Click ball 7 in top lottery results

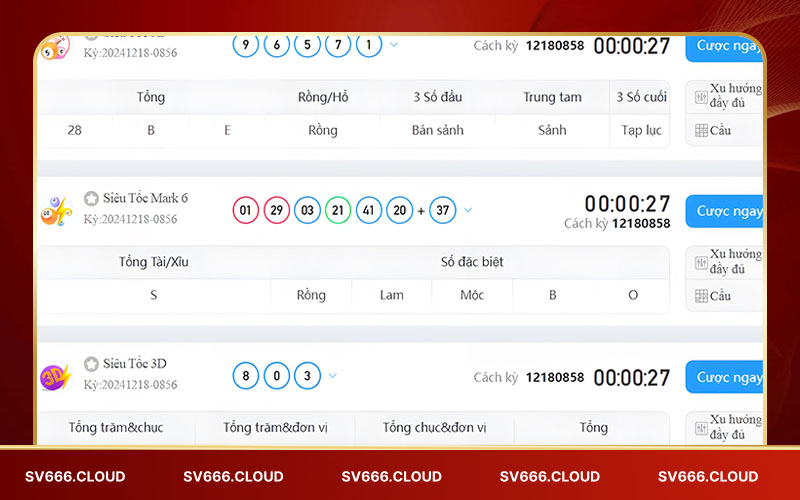pos(338,45)
